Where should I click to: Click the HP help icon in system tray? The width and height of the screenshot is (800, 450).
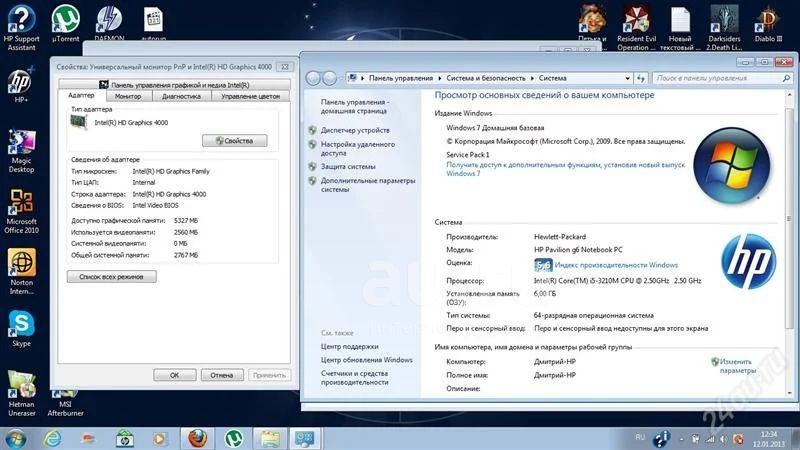point(661,438)
